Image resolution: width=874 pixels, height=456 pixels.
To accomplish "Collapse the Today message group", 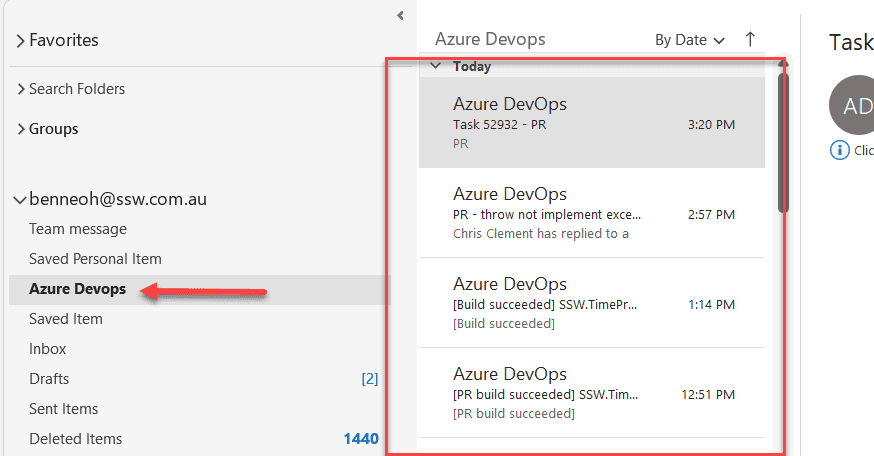I will pos(436,67).
